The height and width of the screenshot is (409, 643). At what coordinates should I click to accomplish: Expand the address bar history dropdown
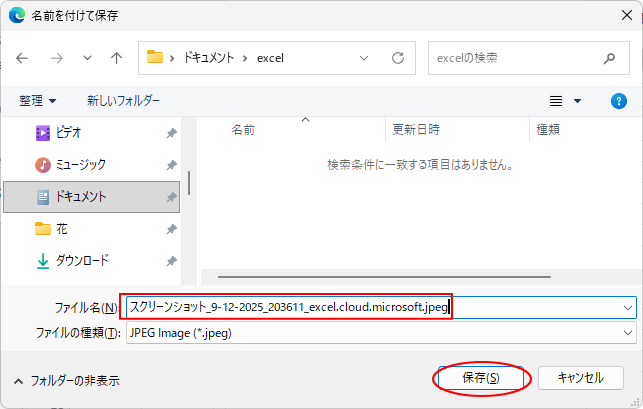[364, 58]
